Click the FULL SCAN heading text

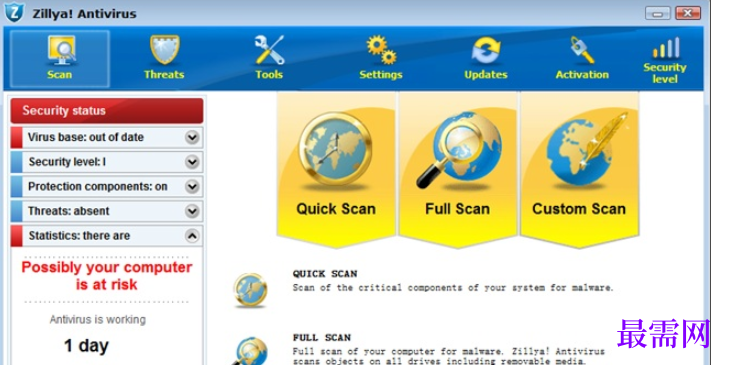[322, 338]
